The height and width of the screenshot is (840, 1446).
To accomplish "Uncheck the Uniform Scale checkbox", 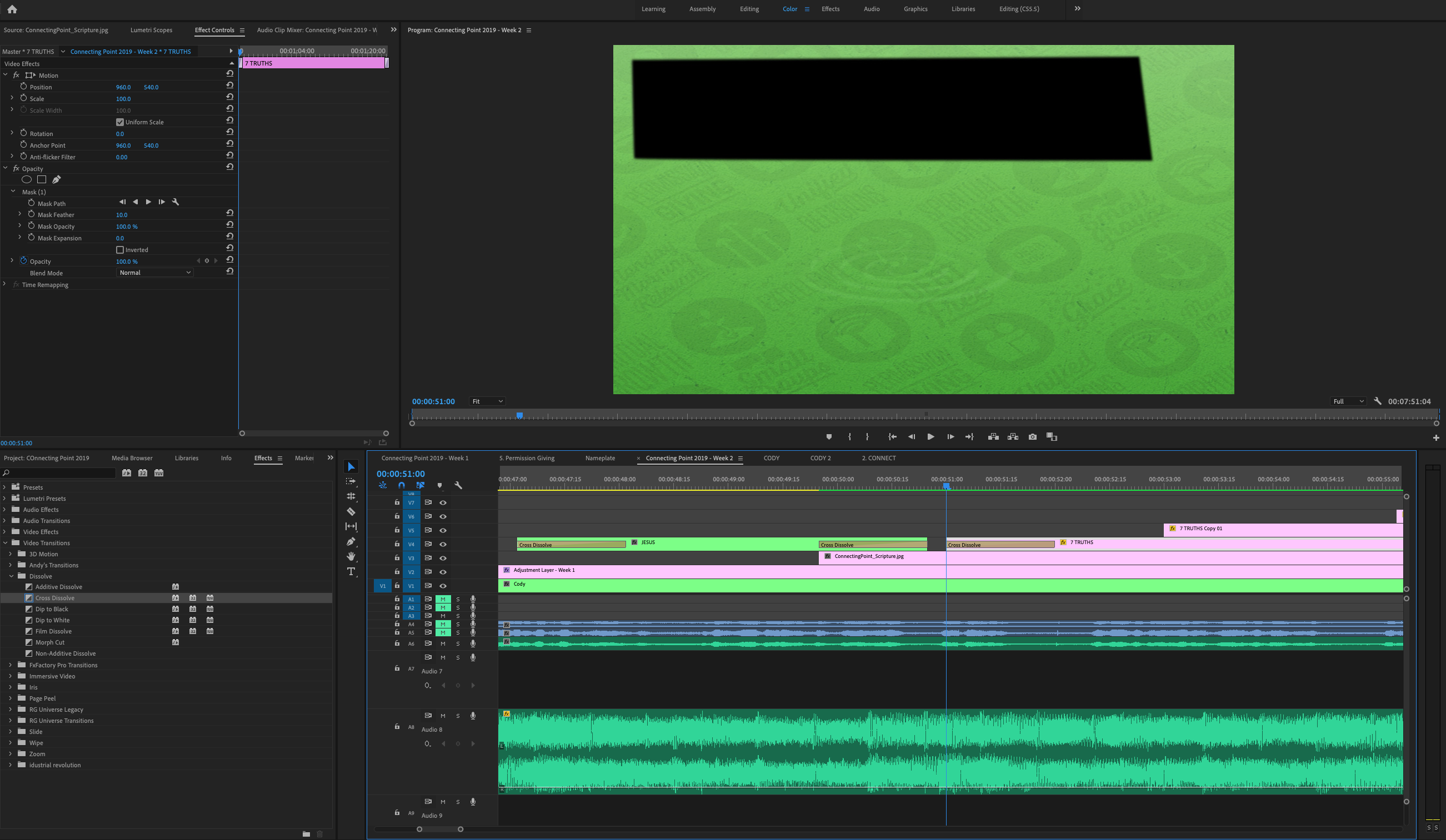I will (x=120, y=122).
